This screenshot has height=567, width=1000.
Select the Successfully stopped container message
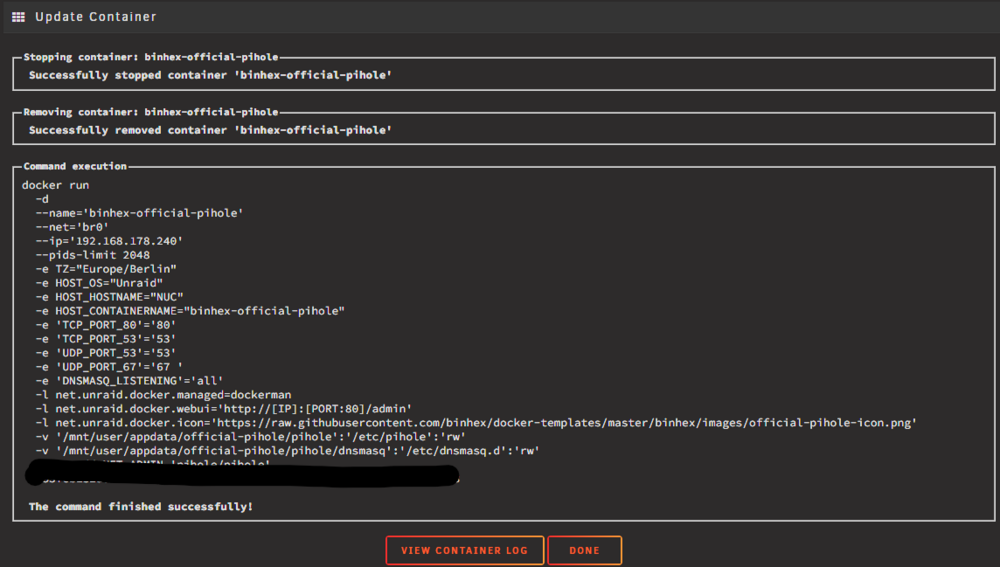click(210, 75)
